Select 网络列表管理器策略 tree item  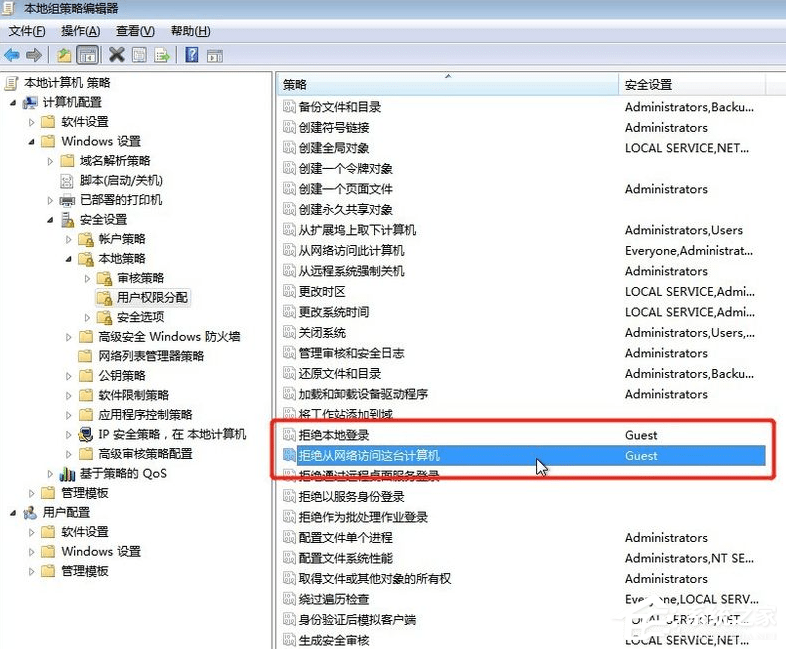(151, 356)
